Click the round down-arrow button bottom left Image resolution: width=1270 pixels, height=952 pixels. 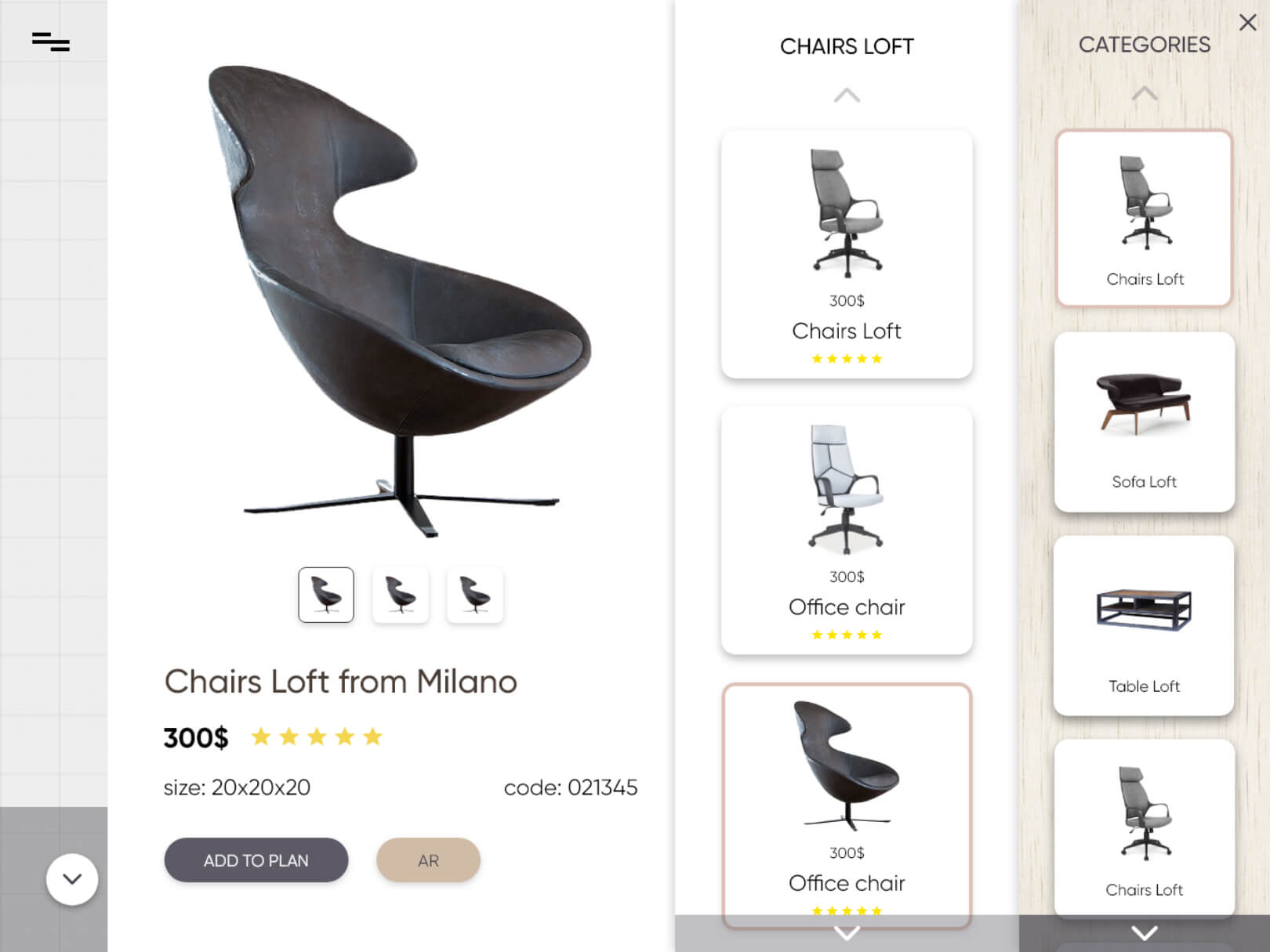(x=72, y=879)
